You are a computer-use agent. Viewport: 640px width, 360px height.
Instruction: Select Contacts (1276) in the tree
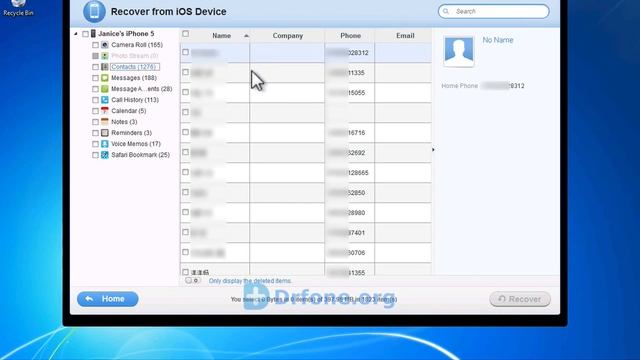(x=134, y=67)
